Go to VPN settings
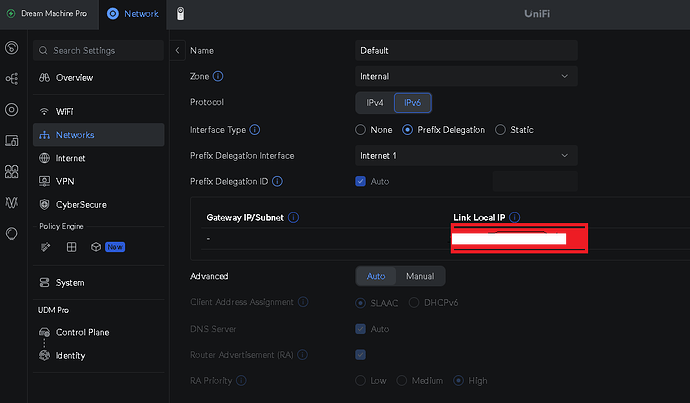Screen dimensions: 690x403 (x=65, y=181)
